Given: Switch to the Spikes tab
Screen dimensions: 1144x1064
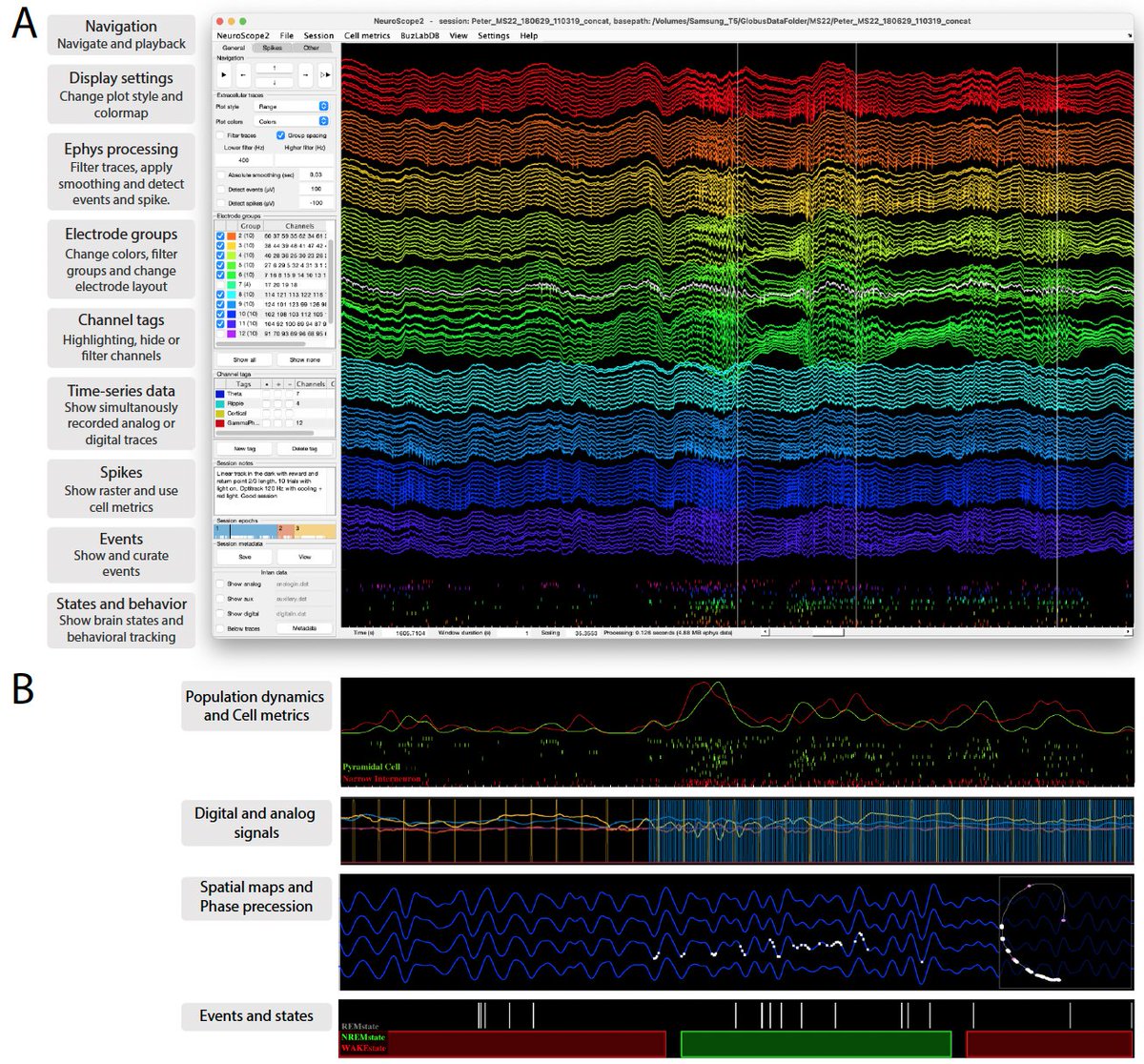Looking at the screenshot, I should (273, 48).
